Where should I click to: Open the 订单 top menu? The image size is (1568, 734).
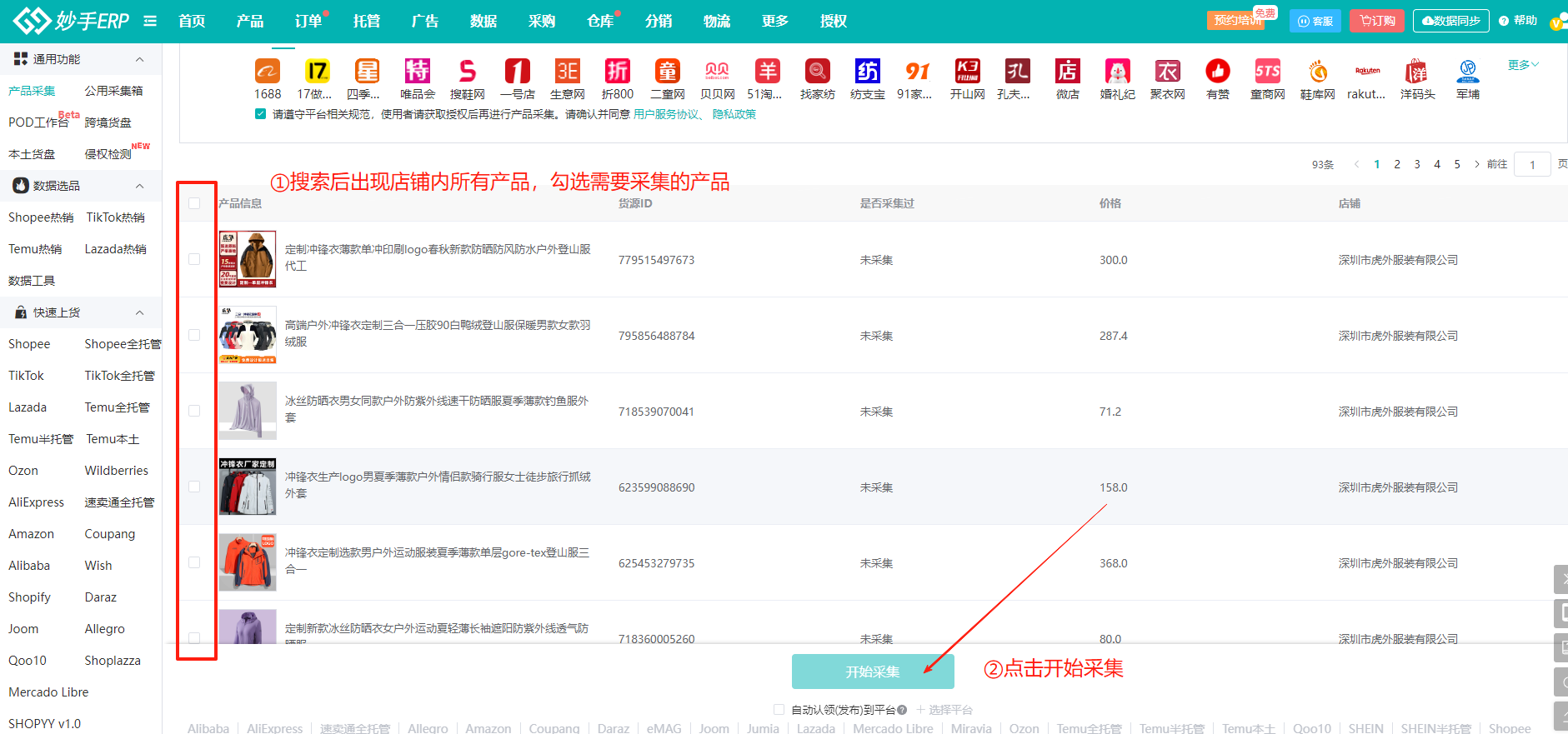(x=308, y=21)
